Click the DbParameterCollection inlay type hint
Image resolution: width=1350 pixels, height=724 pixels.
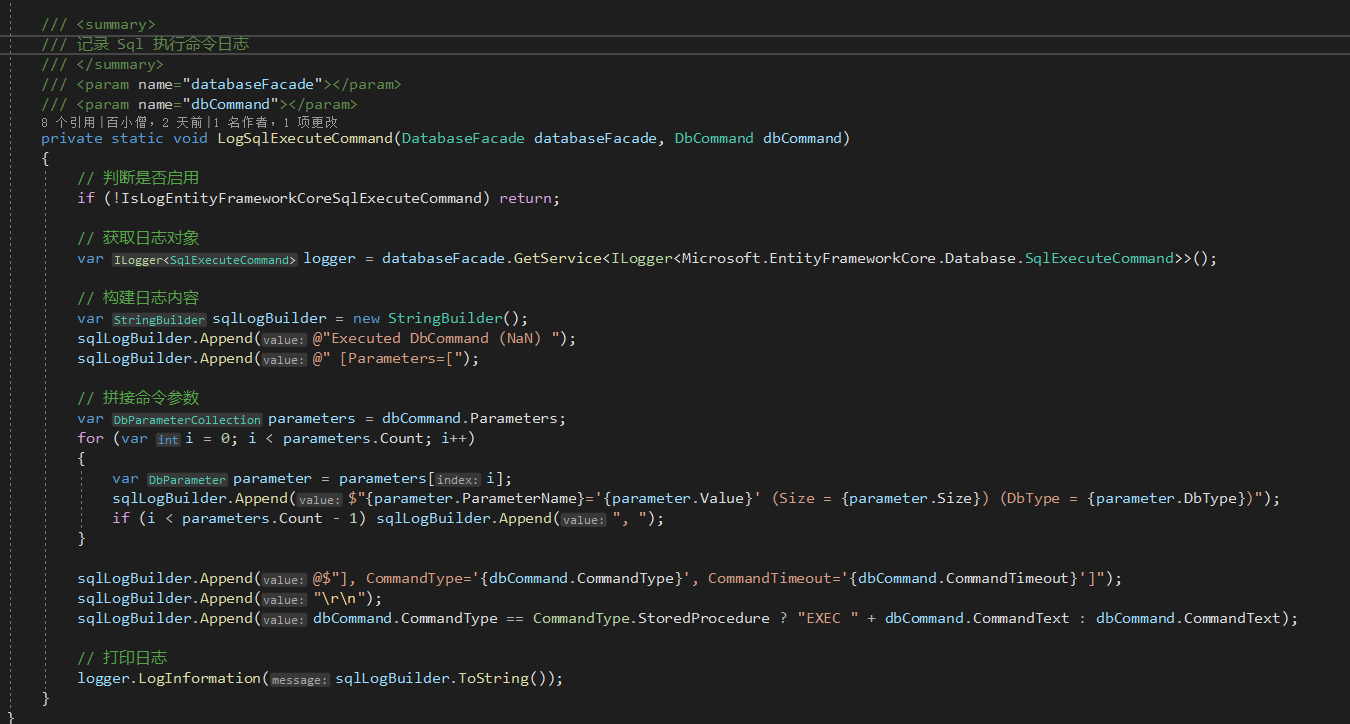pos(187,419)
